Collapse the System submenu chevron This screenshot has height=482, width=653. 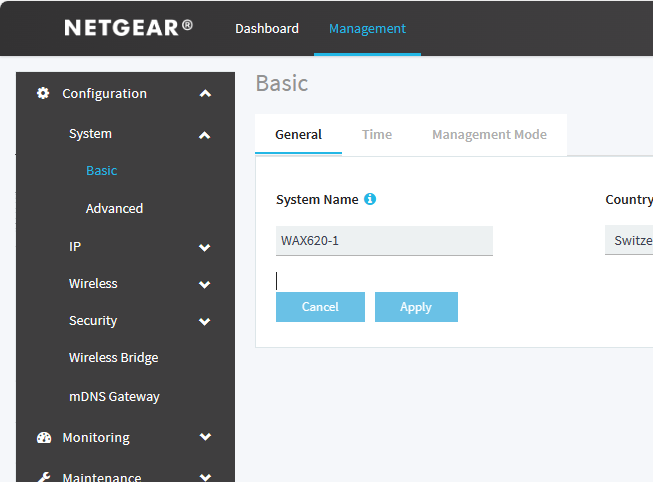(x=205, y=134)
